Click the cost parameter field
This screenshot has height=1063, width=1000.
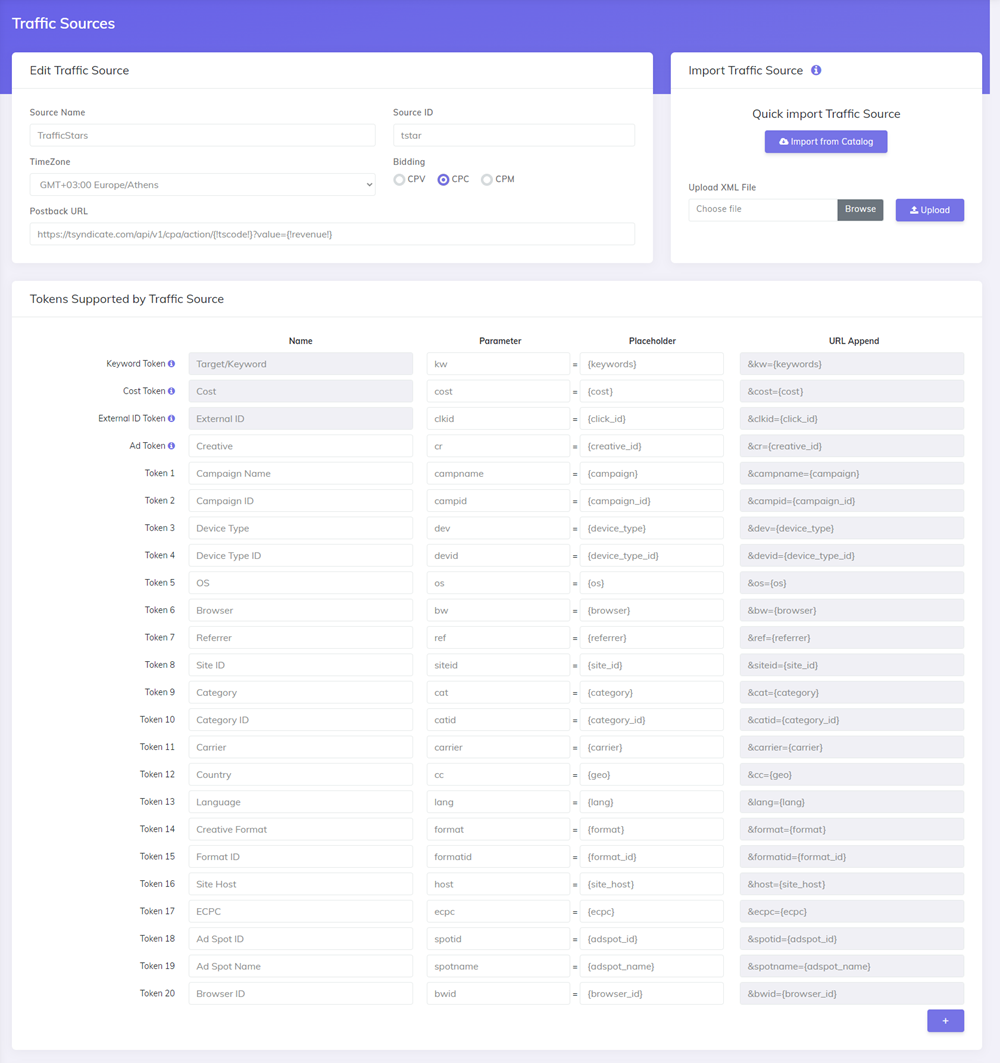pos(498,391)
